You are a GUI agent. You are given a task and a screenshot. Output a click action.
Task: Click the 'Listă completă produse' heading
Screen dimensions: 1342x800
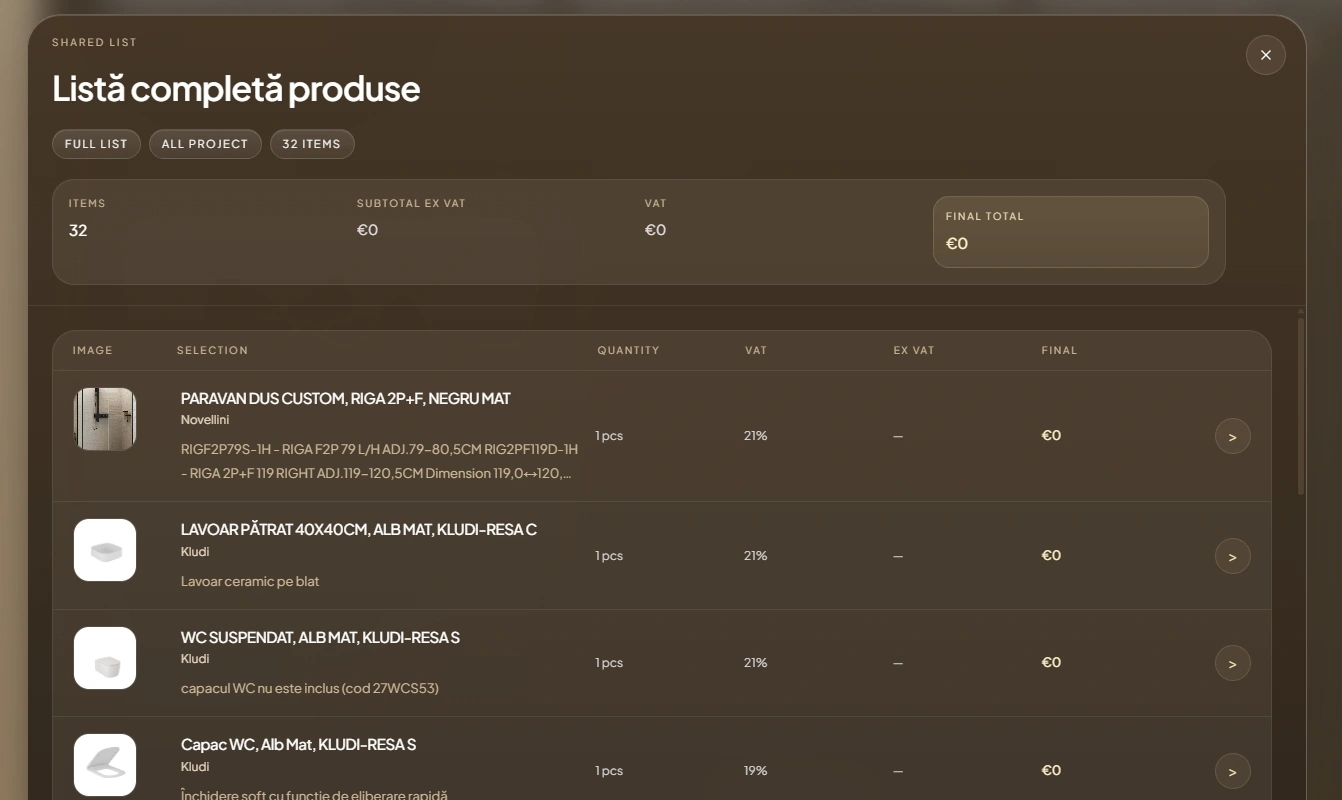click(x=236, y=89)
